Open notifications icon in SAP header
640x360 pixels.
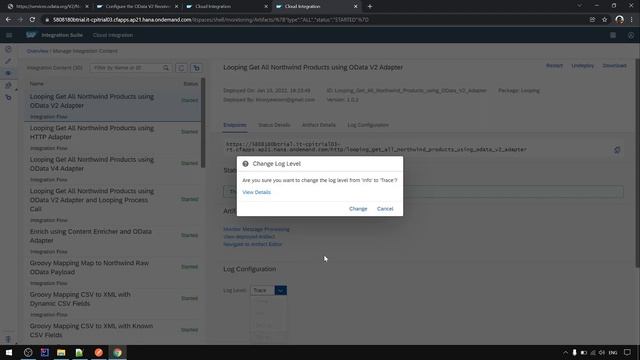(613, 35)
